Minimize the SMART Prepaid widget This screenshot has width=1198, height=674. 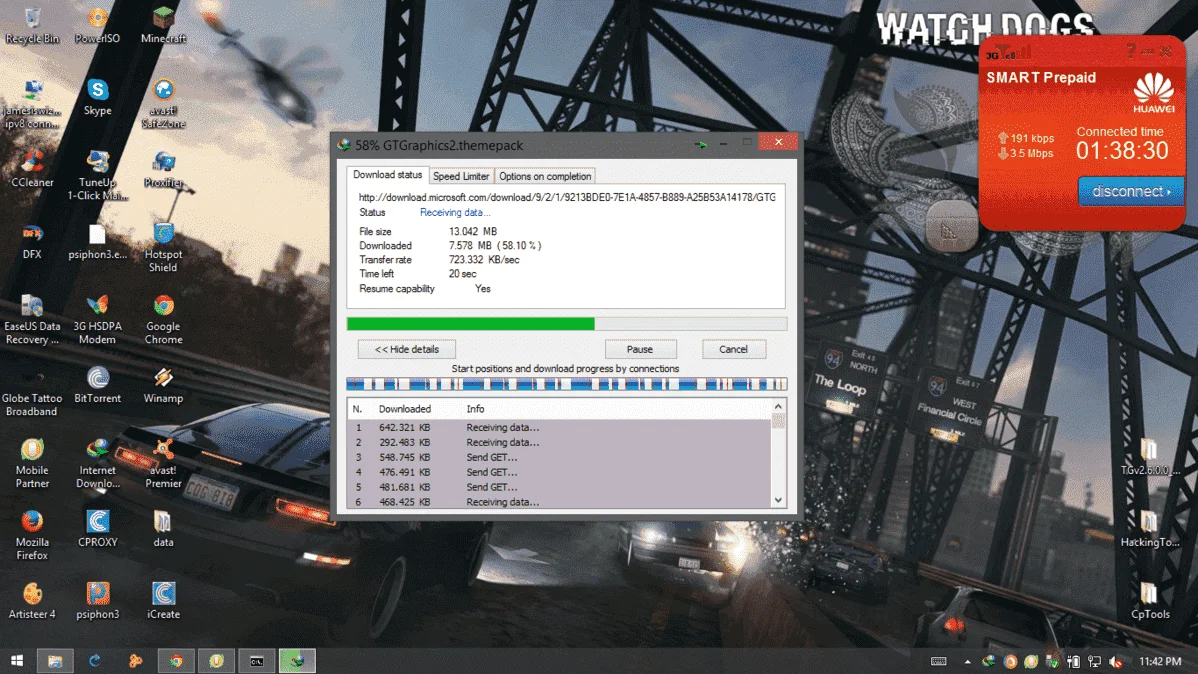click(1148, 51)
